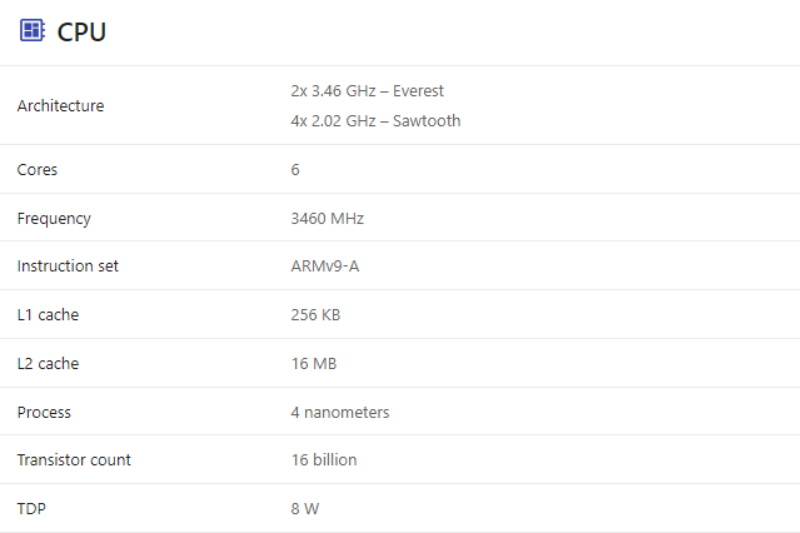800x533 pixels.
Task: Select the L2 cache label
Action: (x=48, y=364)
